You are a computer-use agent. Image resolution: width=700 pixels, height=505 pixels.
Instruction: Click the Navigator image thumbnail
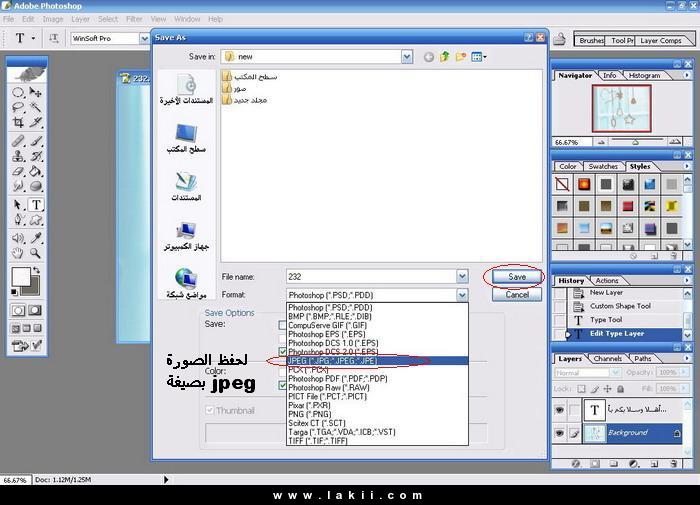(x=621, y=109)
